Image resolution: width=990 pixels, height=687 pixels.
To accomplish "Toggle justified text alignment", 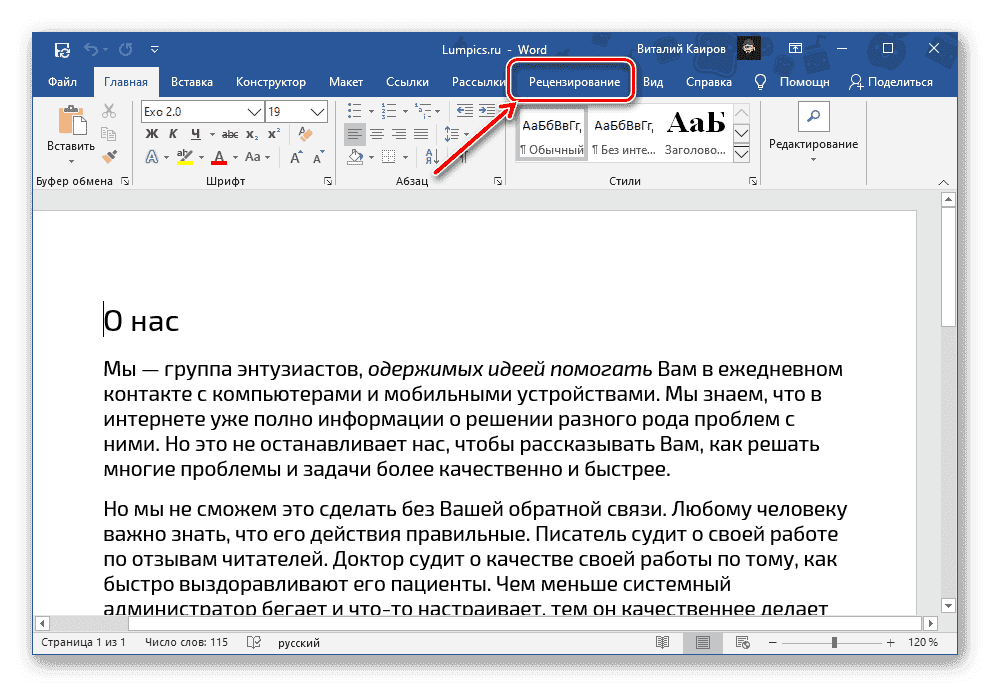I will click(x=421, y=133).
